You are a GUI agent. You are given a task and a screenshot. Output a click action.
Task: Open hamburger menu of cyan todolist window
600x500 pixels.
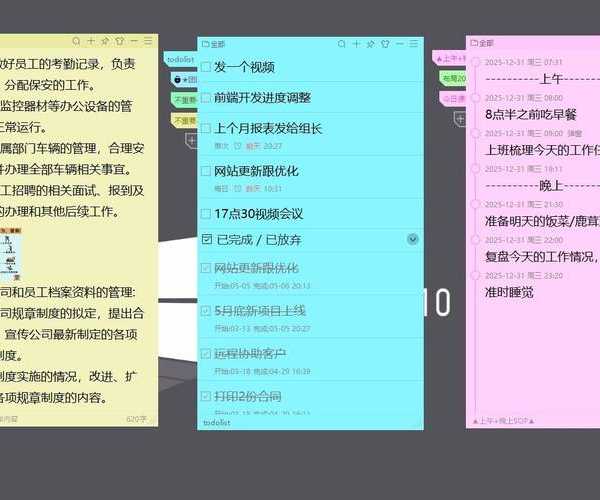(x=413, y=44)
